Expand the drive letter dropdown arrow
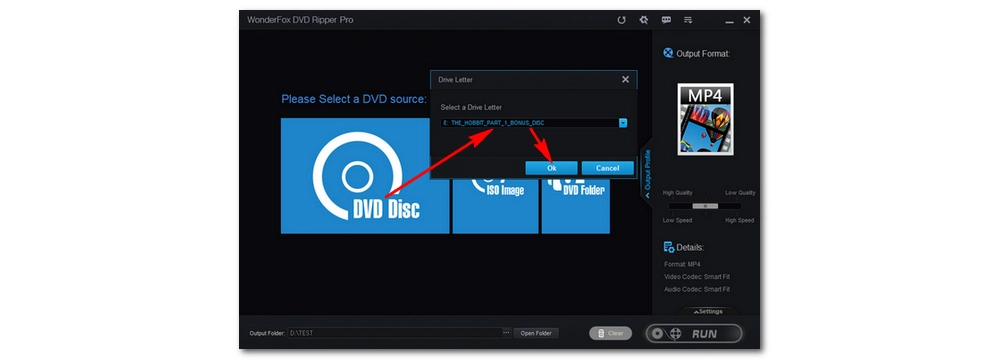 tap(623, 123)
